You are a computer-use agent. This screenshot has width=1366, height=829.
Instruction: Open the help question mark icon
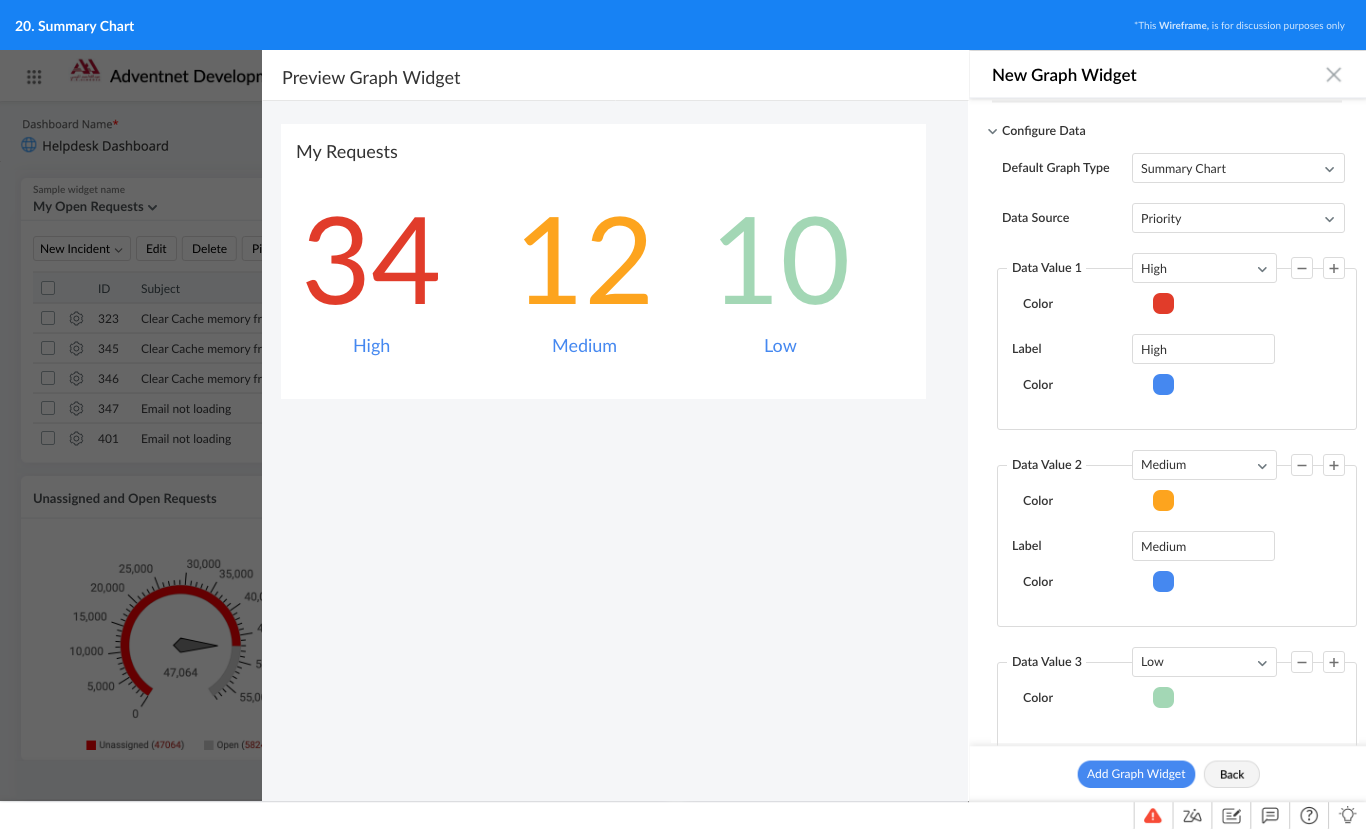click(x=1309, y=815)
